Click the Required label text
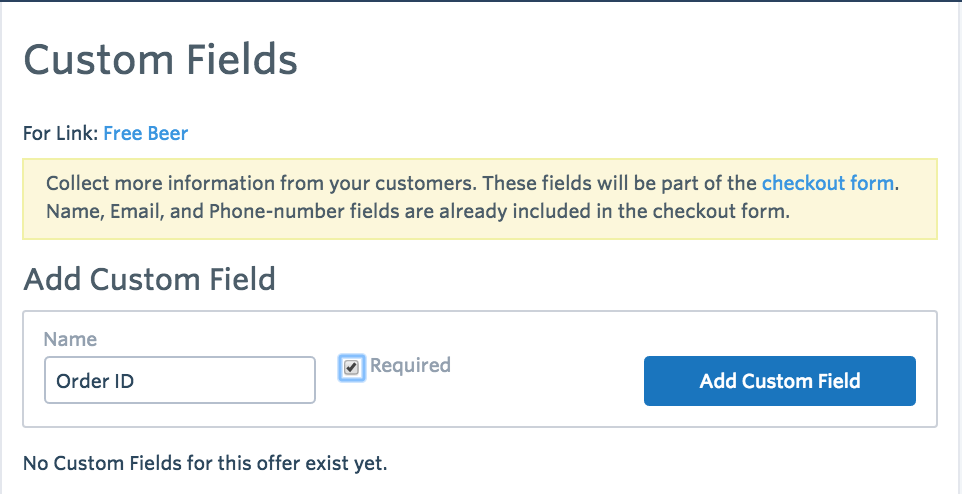 pos(410,366)
